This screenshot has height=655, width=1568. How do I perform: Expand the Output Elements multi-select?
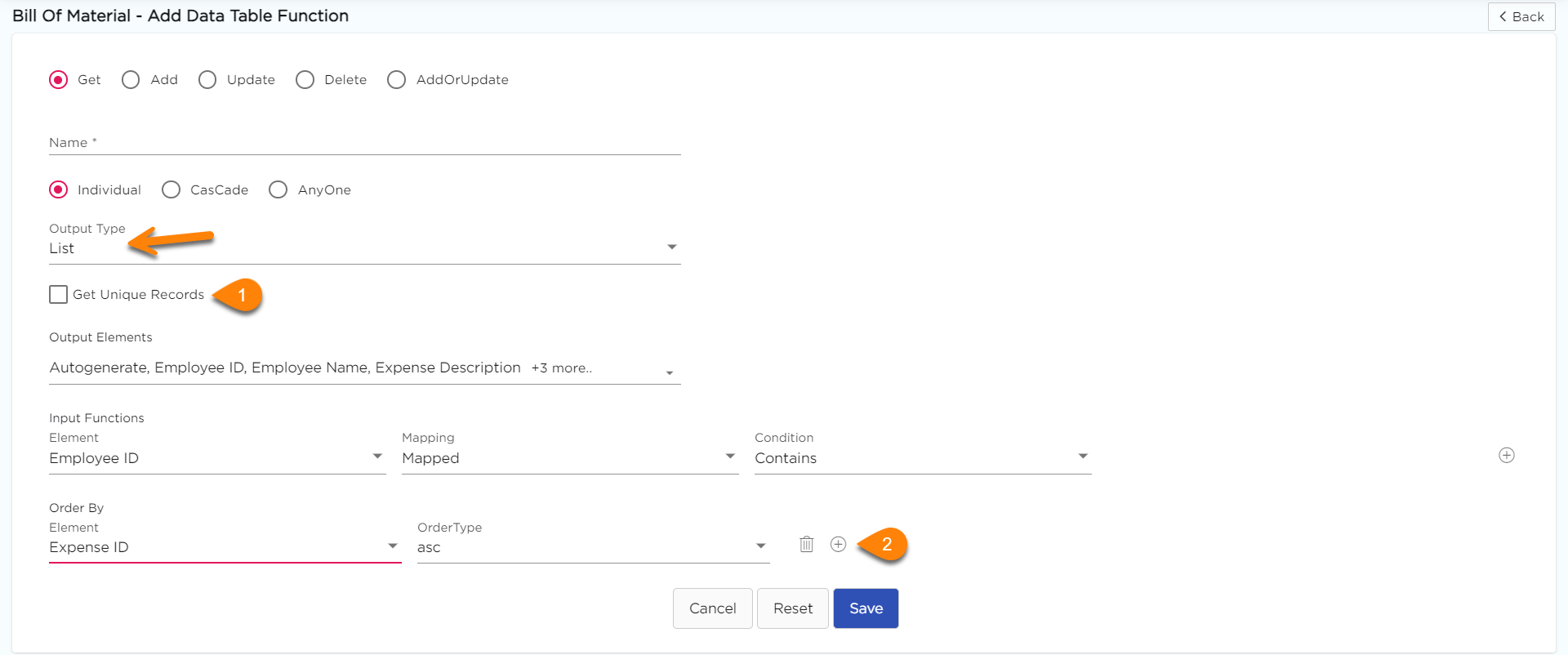click(x=364, y=368)
